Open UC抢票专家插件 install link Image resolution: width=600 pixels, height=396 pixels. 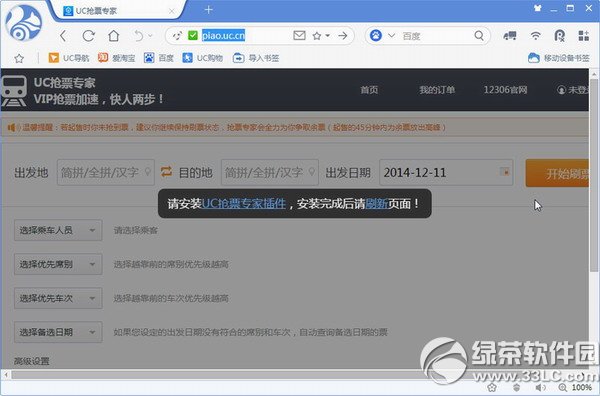coord(244,204)
